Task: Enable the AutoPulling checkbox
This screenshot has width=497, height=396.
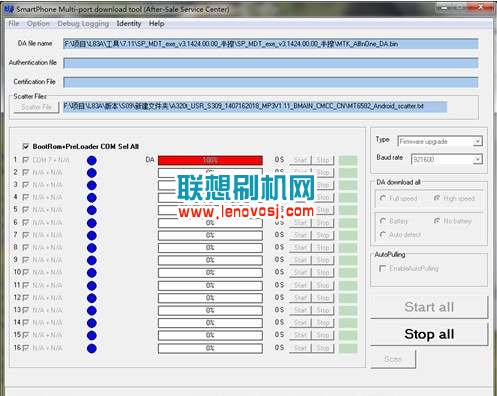Action: pyautogui.click(x=383, y=268)
